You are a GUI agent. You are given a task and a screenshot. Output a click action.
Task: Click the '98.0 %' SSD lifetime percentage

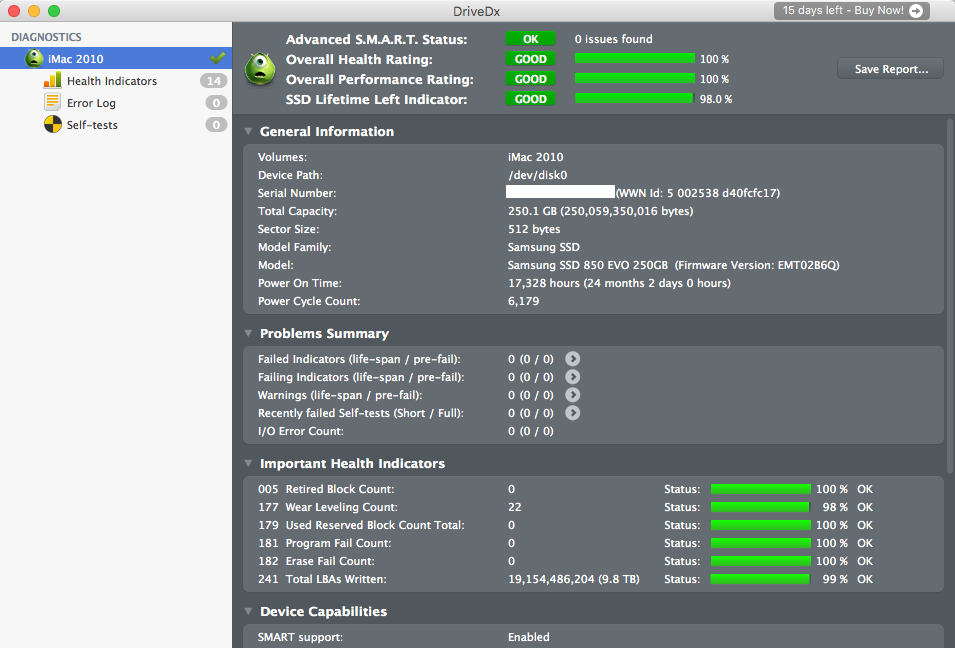(716, 99)
